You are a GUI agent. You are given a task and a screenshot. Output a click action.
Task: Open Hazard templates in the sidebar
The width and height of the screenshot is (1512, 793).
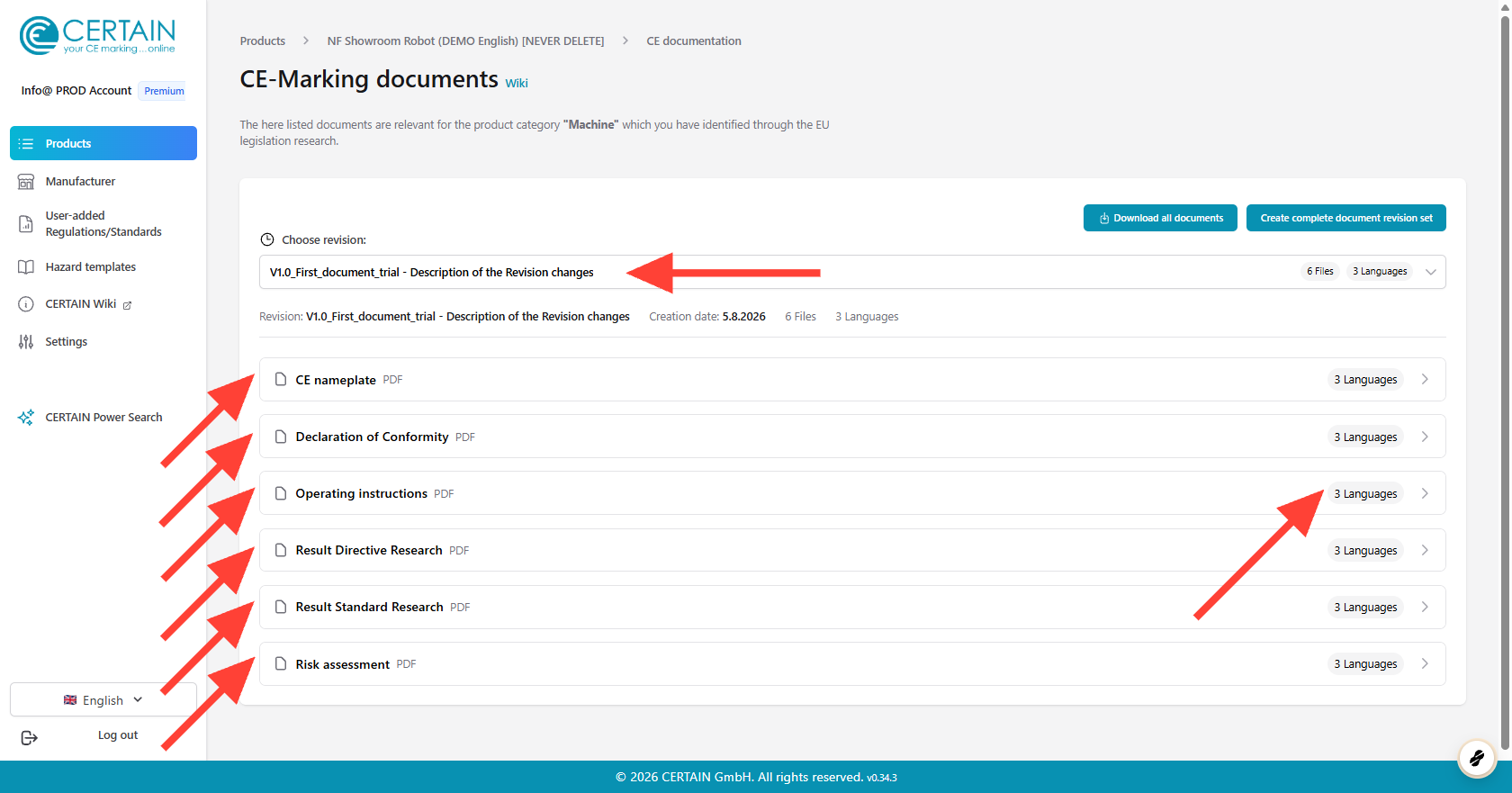(103, 267)
